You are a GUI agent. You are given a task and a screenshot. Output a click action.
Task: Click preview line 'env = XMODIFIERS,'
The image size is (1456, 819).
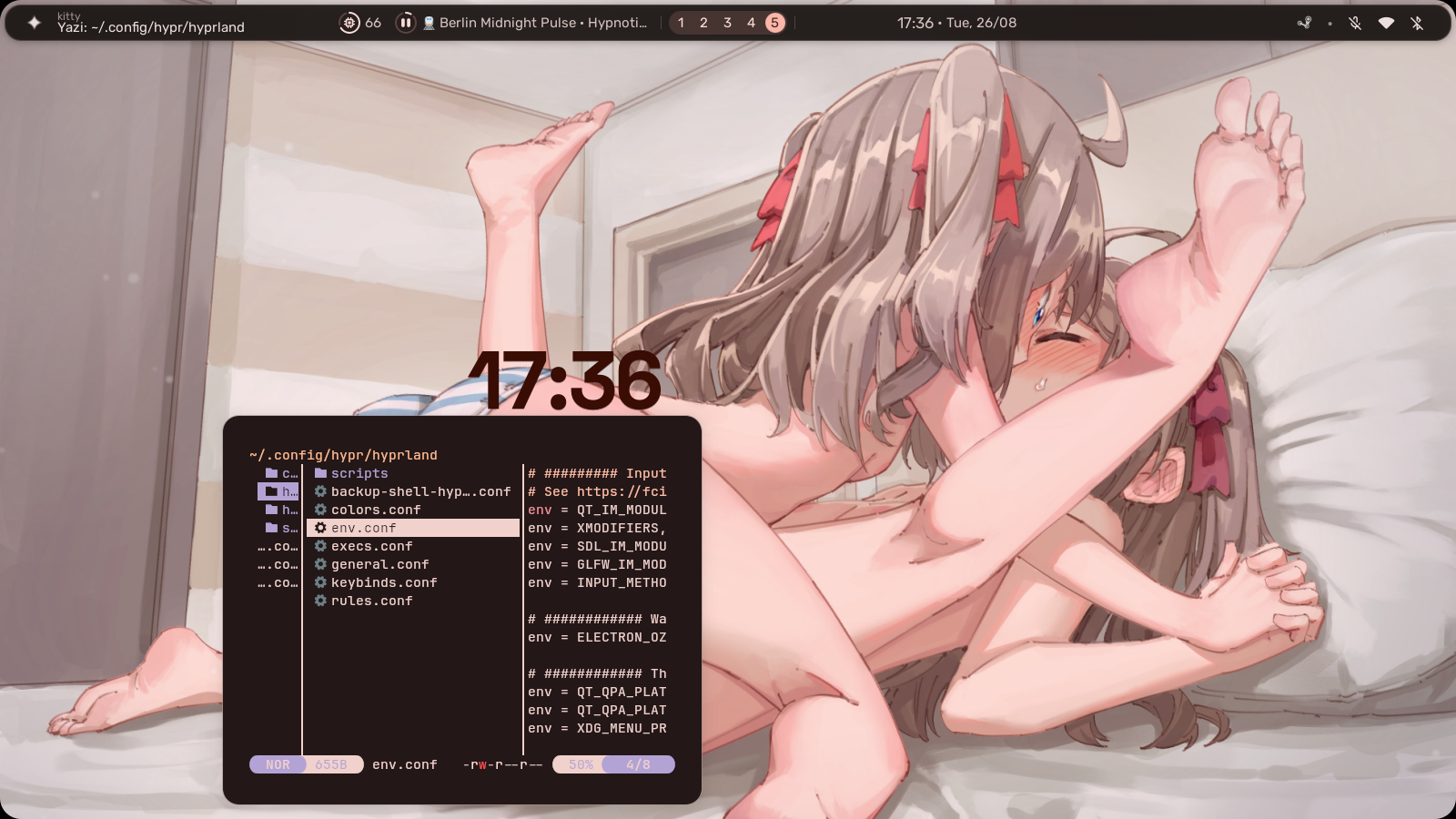(x=597, y=528)
